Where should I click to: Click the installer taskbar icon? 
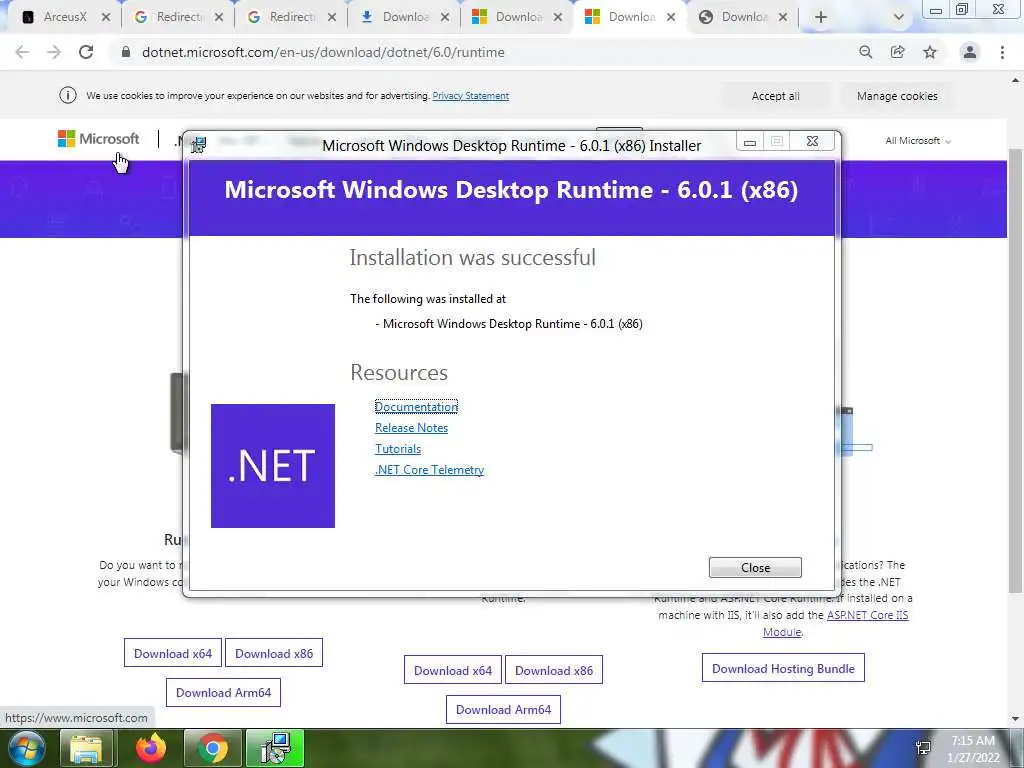click(x=275, y=748)
